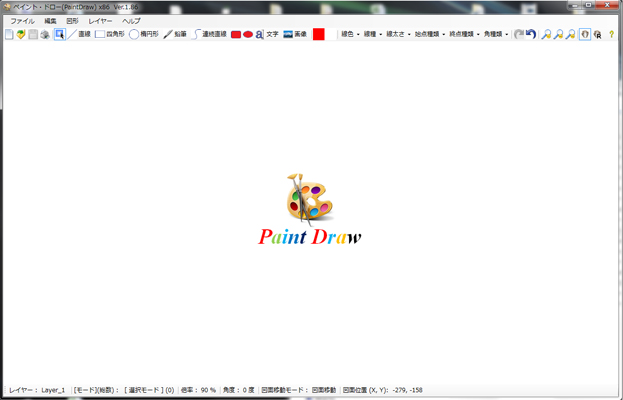Click the 倍率 90 % status entry
The image size is (623, 400).
point(198,390)
